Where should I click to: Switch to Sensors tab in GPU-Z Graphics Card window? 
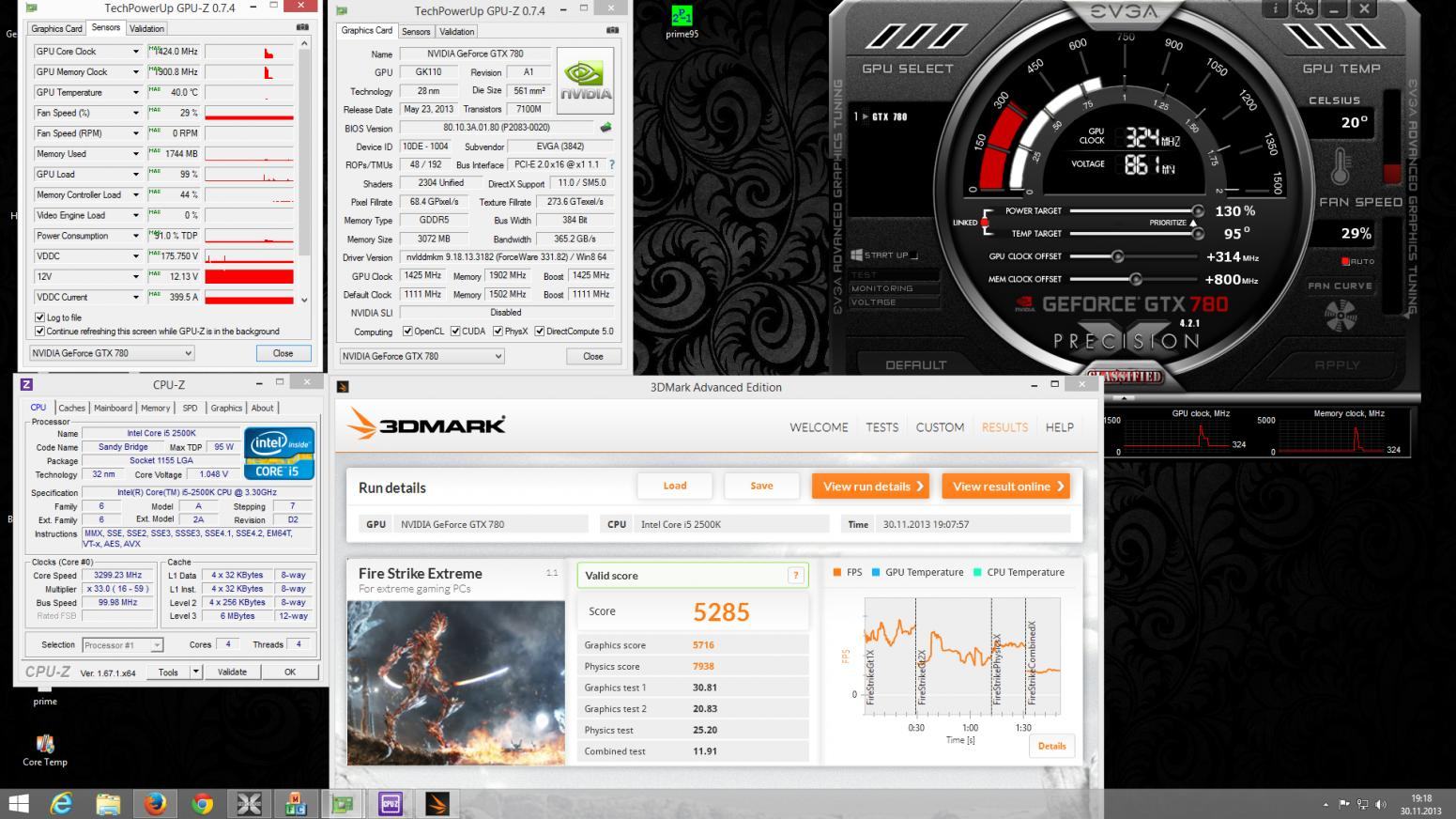tap(416, 32)
